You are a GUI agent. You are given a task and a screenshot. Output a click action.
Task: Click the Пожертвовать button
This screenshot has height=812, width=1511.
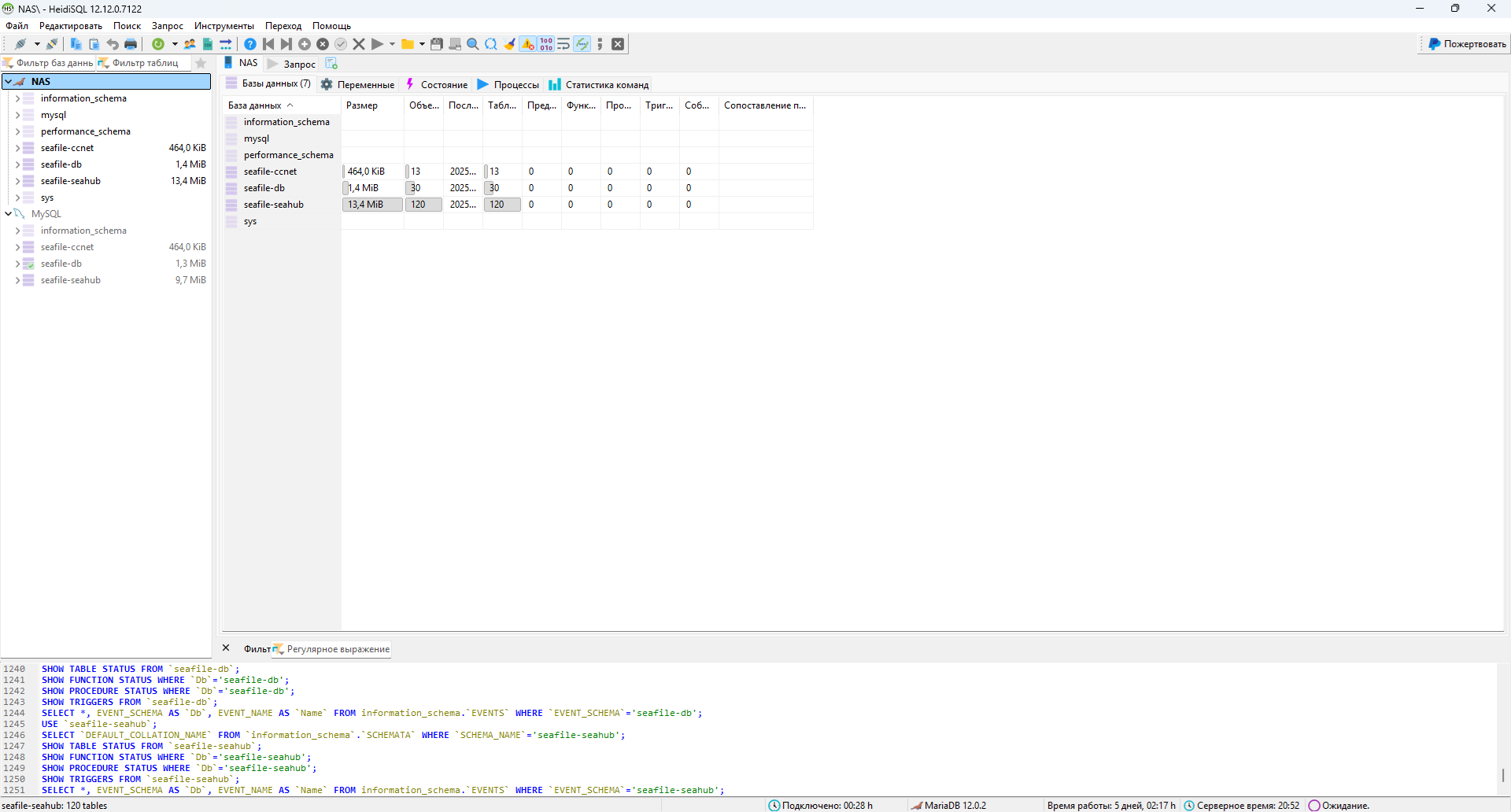[1465, 43]
